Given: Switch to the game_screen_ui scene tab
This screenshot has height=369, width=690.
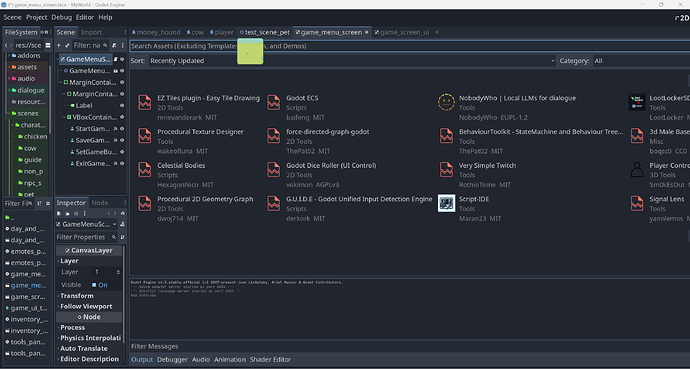Looking at the screenshot, I should click(x=402, y=32).
